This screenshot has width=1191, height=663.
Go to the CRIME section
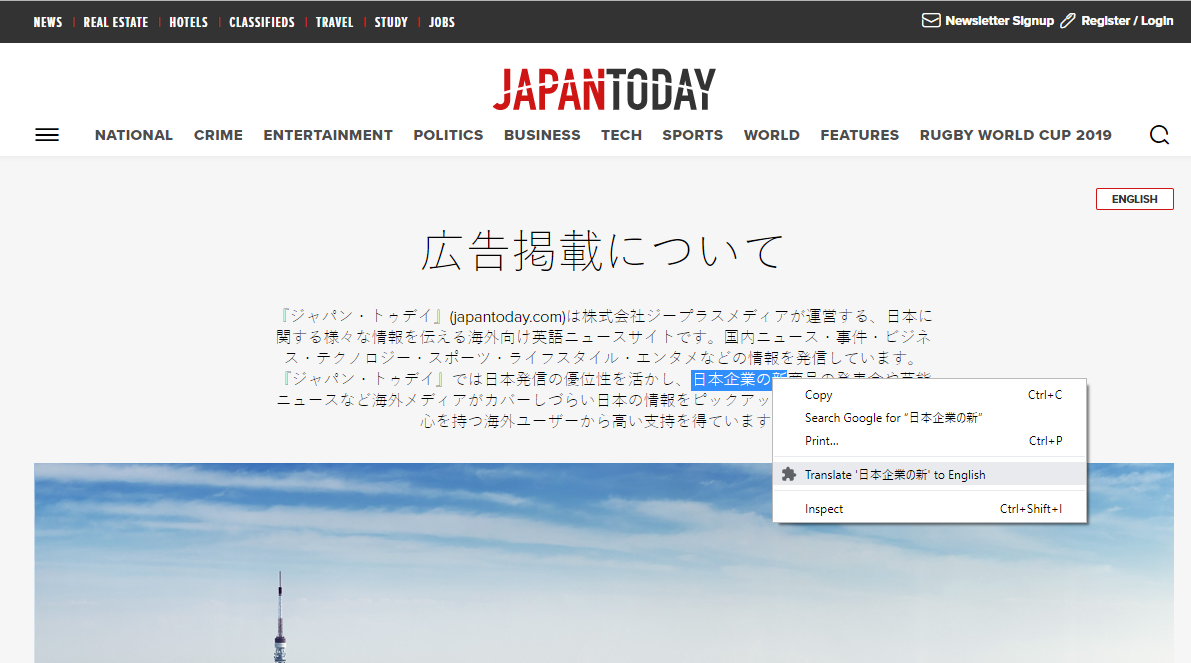[x=218, y=135]
